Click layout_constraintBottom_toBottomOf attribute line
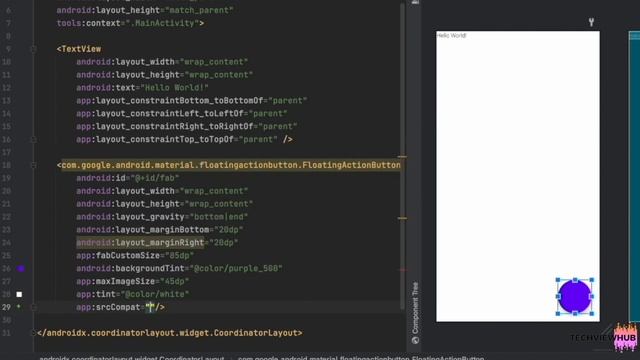Viewport: 640px width, 360px height. pyautogui.click(x=191, y=101)
